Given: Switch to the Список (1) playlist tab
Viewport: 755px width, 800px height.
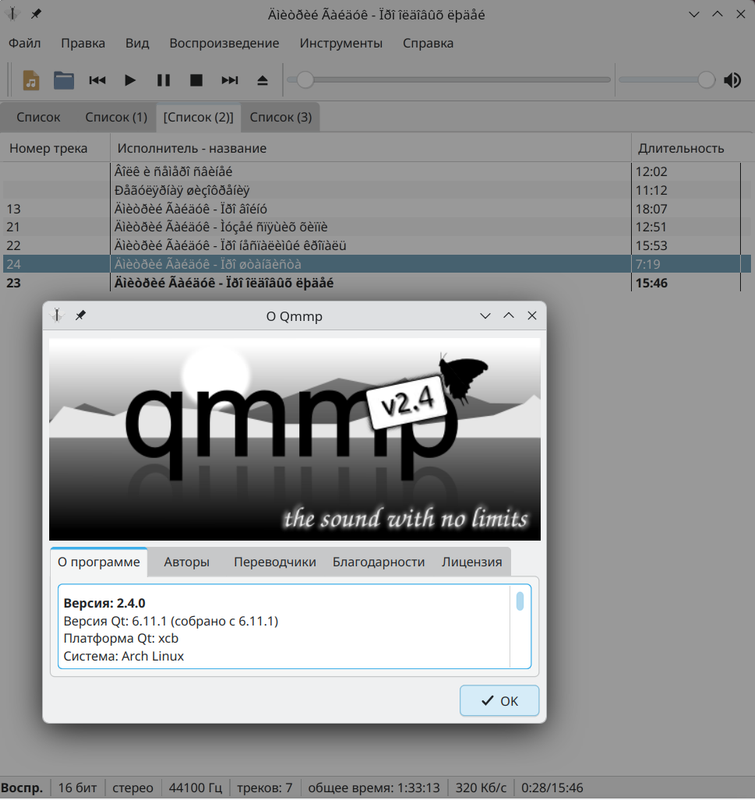Looking at the screenshot, I should click(116, 117).
